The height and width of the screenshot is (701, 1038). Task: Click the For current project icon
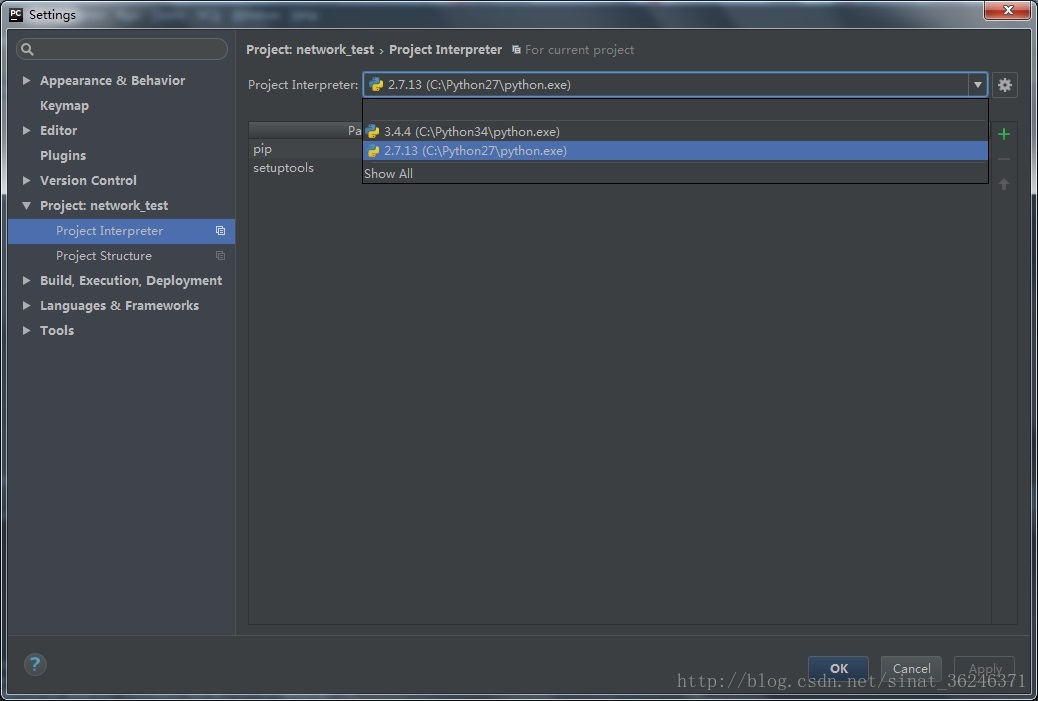(x=516, y=50)
